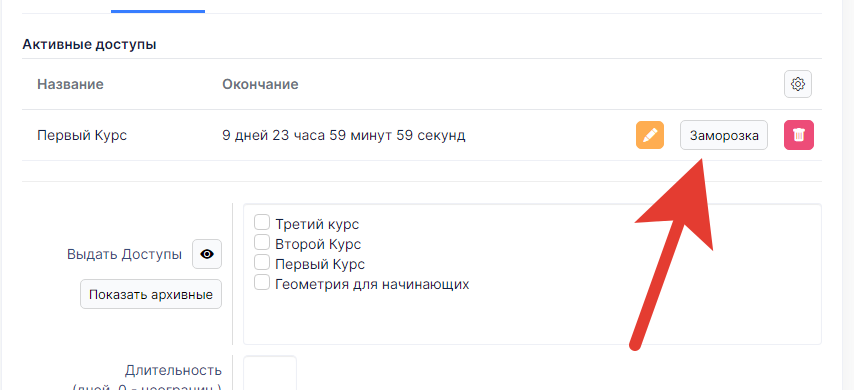Click the Активные доступы heading
Image resolution: width=854 pixels, height=390 pixels.
coord(89,44)
